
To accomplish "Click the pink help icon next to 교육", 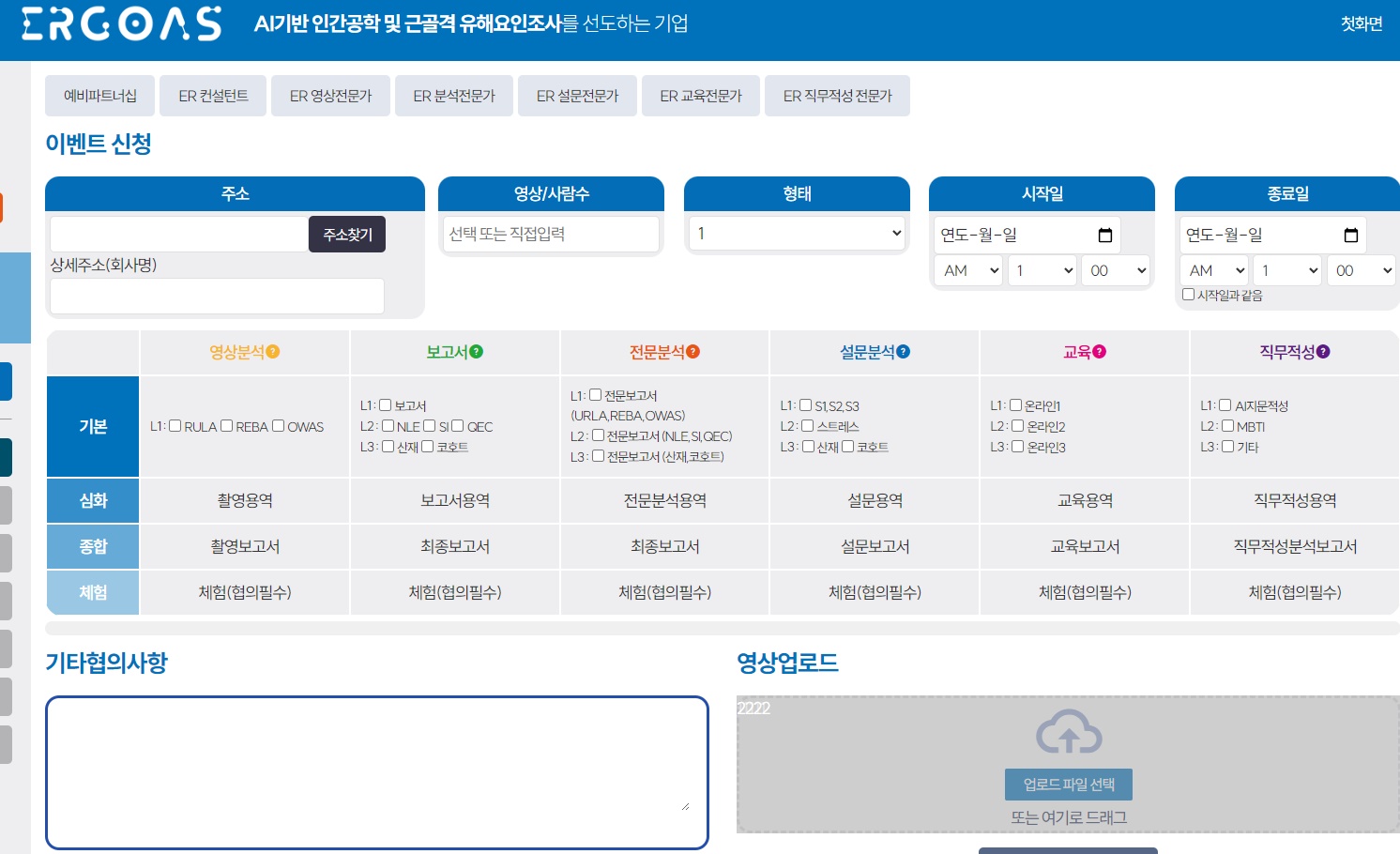I will [x=1100, y=352].
